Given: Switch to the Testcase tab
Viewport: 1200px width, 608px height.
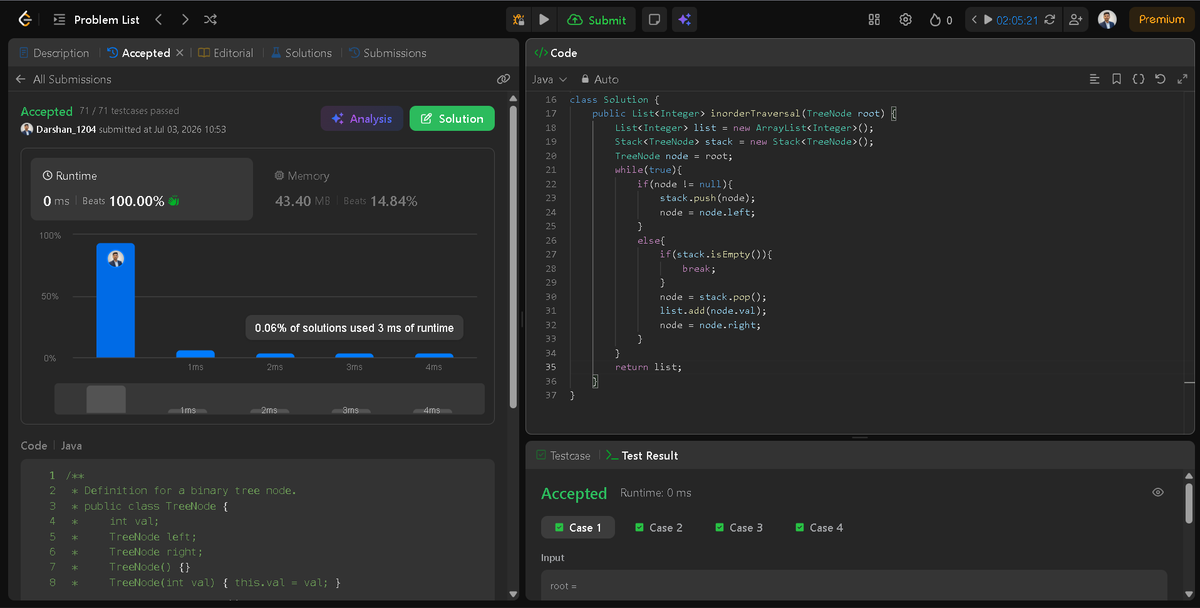Looking at the screenshot, I should 563,455.
